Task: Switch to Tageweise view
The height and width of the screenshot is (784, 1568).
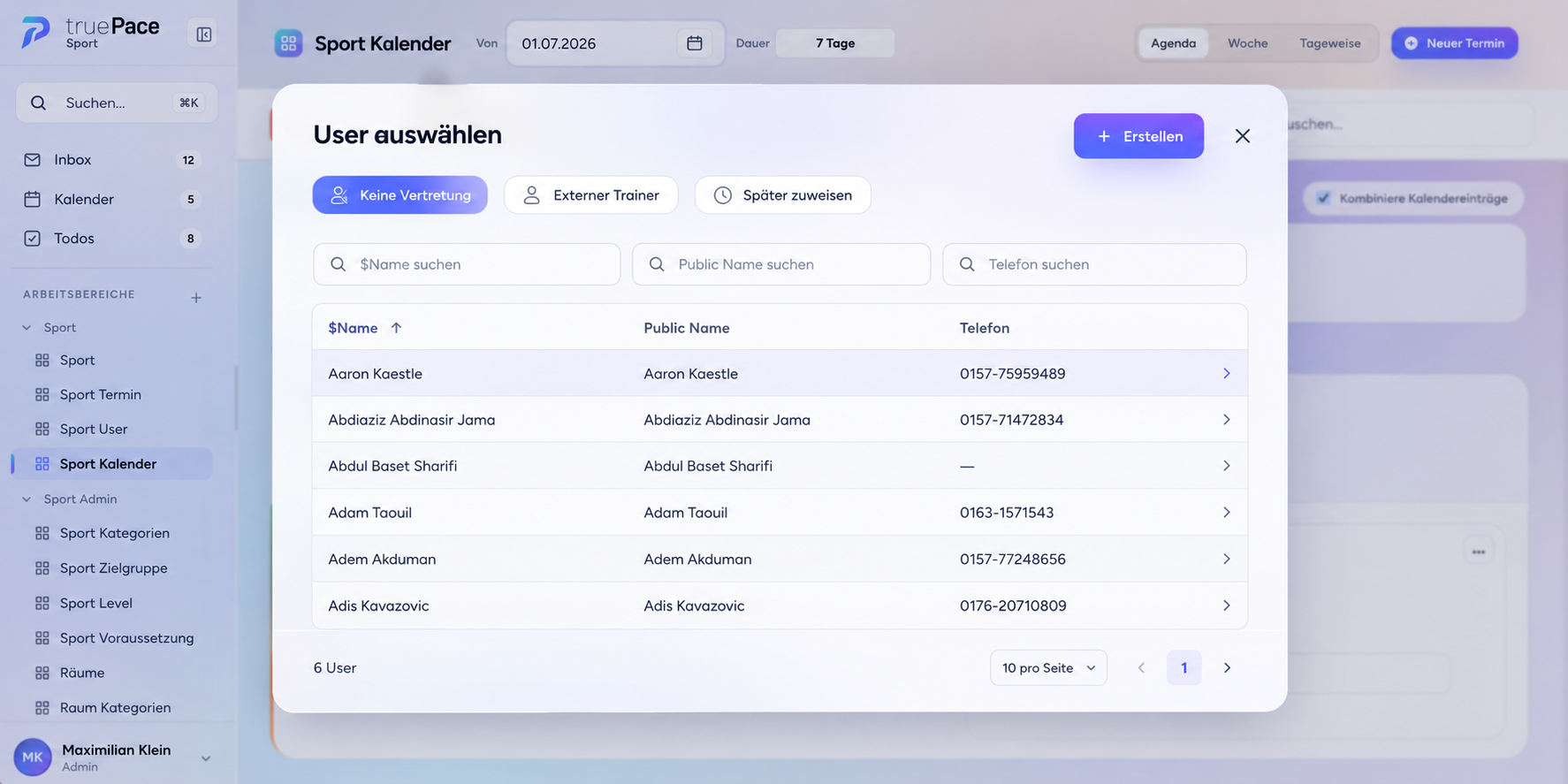Action: click(x=1329, y=43)
